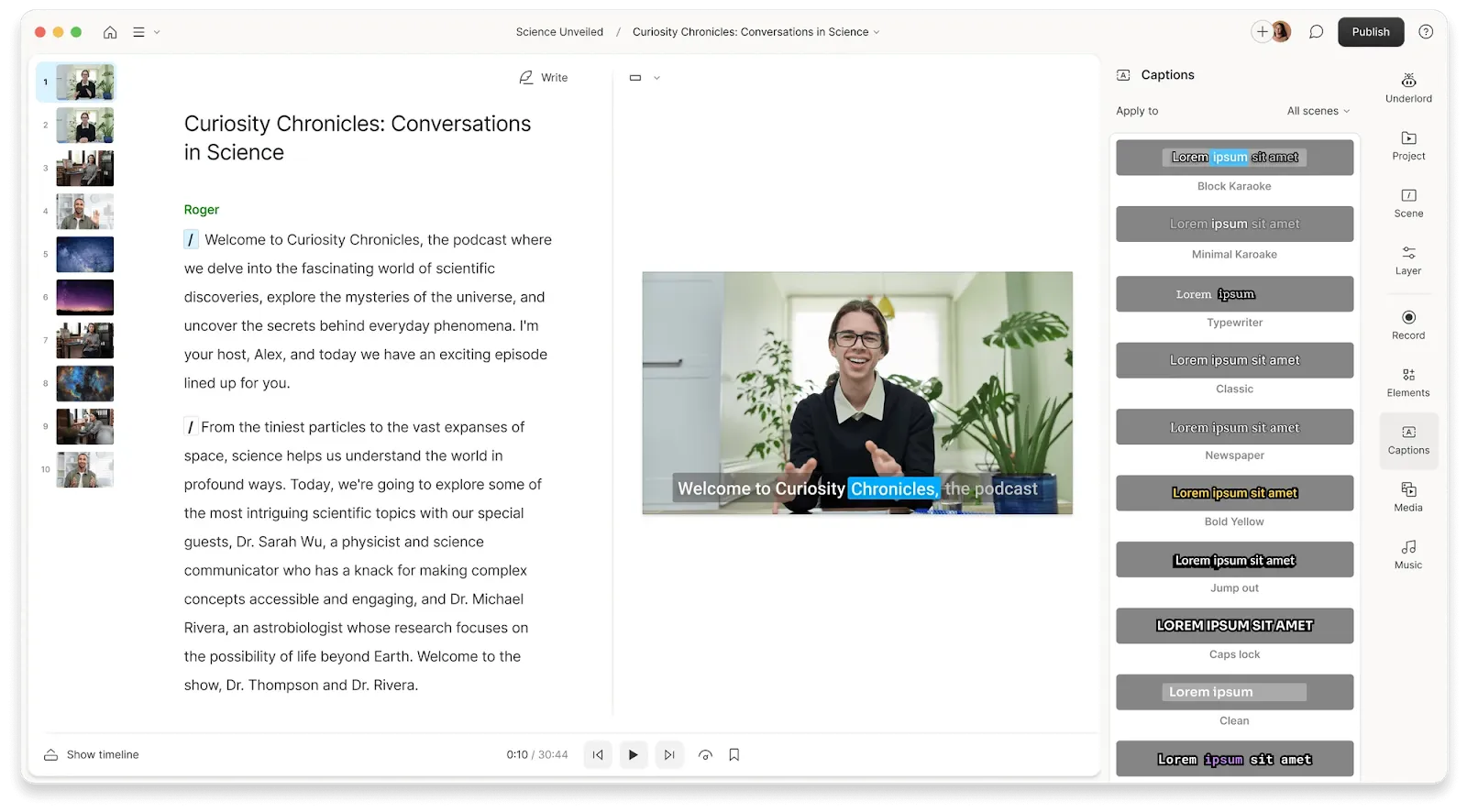The width and height of the screenshot is (1467, 812).
Task: Show the timeline
Action: coord(92,755)
